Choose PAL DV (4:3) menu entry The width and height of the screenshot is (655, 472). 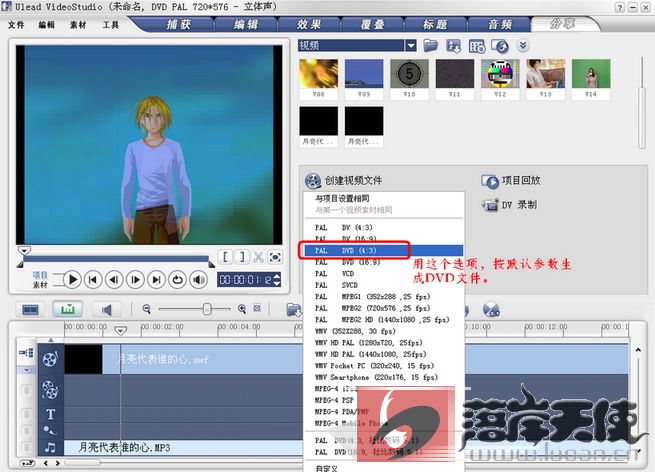click(x=383, y=227)
